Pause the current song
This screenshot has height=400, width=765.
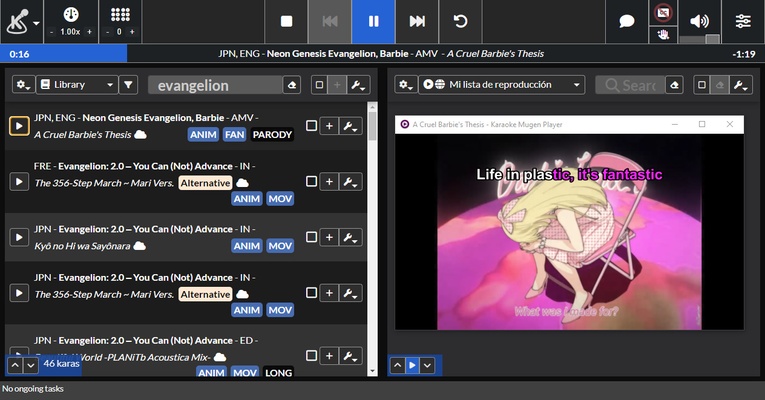pos(374,21)
